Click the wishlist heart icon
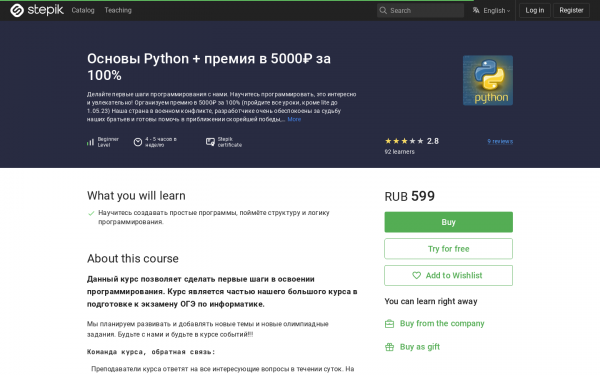The height and width of the screenshot is (375, 600). (417, 276)
